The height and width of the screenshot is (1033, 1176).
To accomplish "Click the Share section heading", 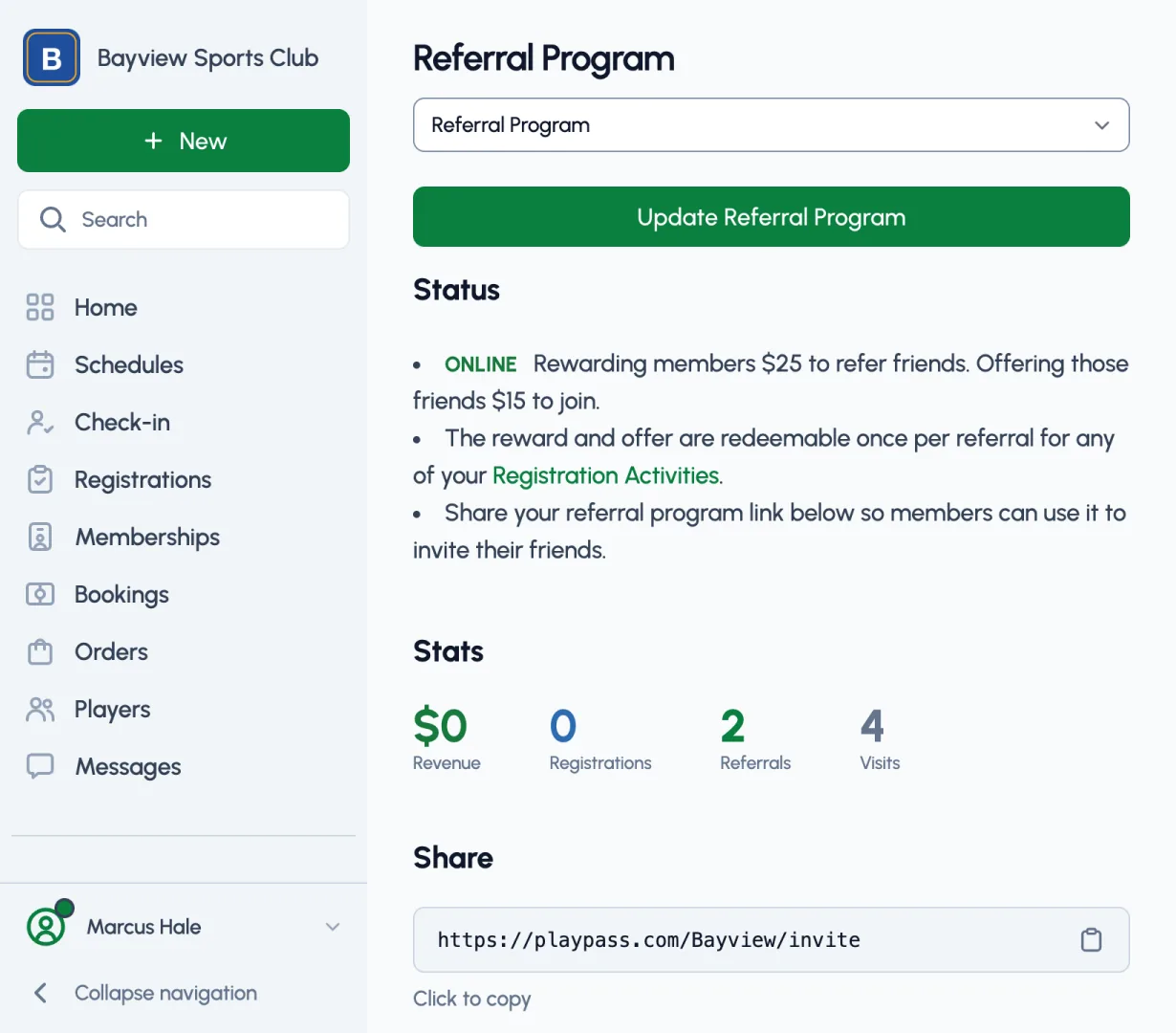I will point(453,858).
